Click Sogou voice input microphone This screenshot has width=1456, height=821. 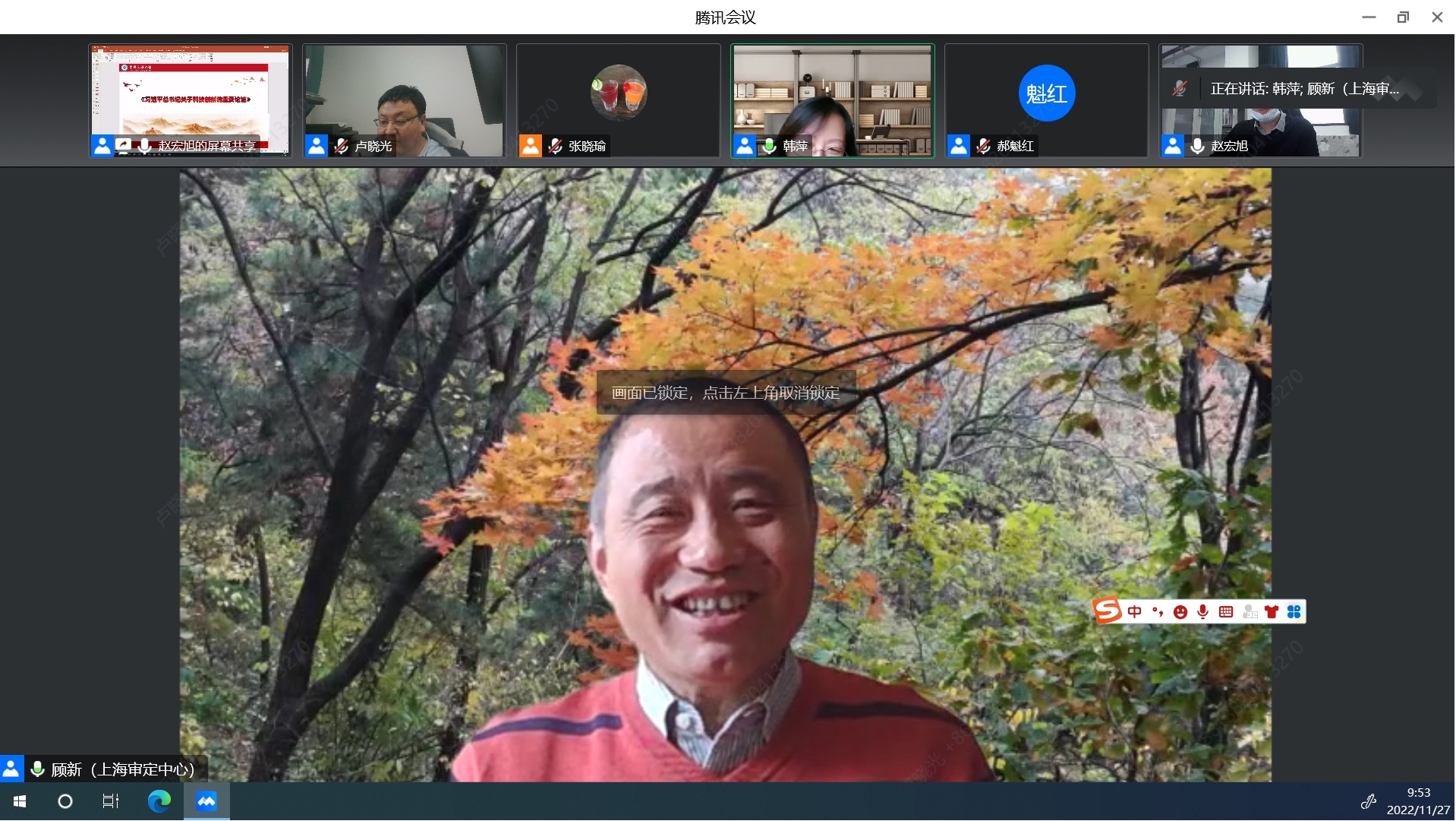pyautogui.click(x=1203, y=612)
